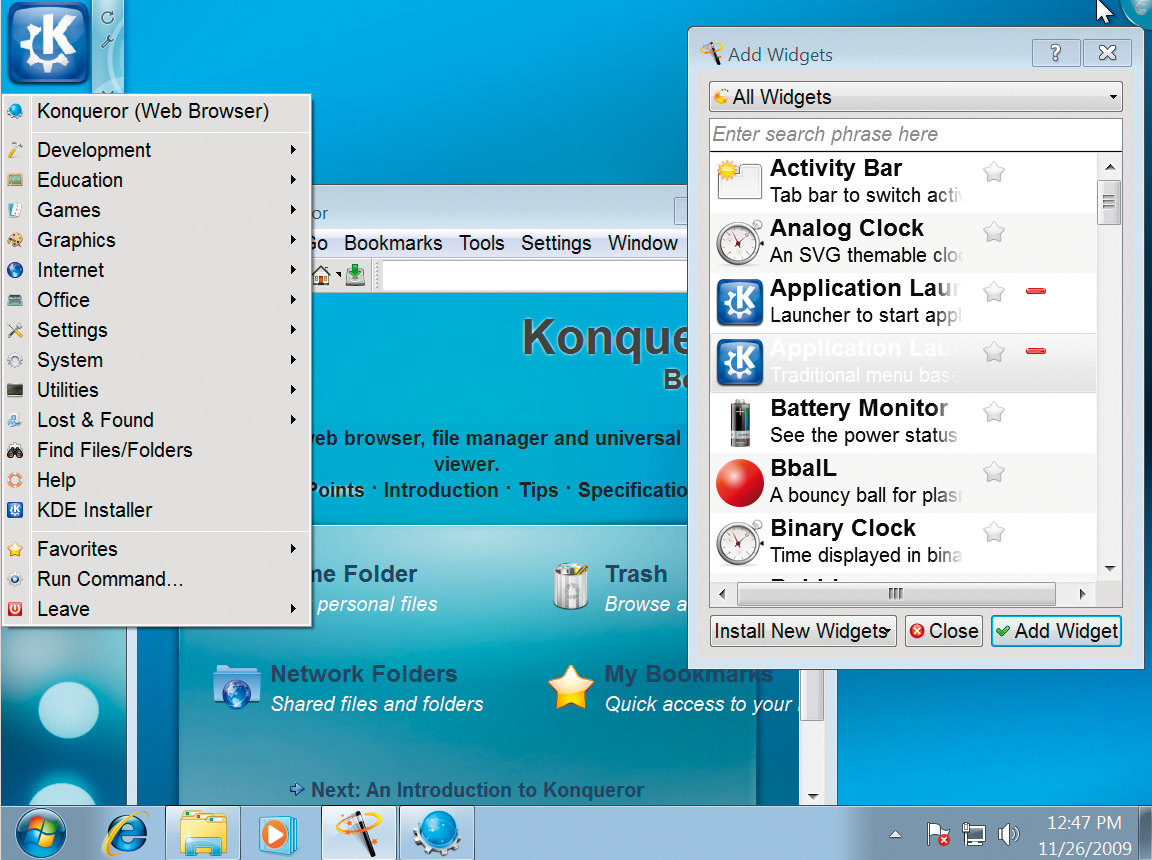Open Konqueror's Bookmarks menu
This screenshot has height=860, width=1152.
coord(393,243)
